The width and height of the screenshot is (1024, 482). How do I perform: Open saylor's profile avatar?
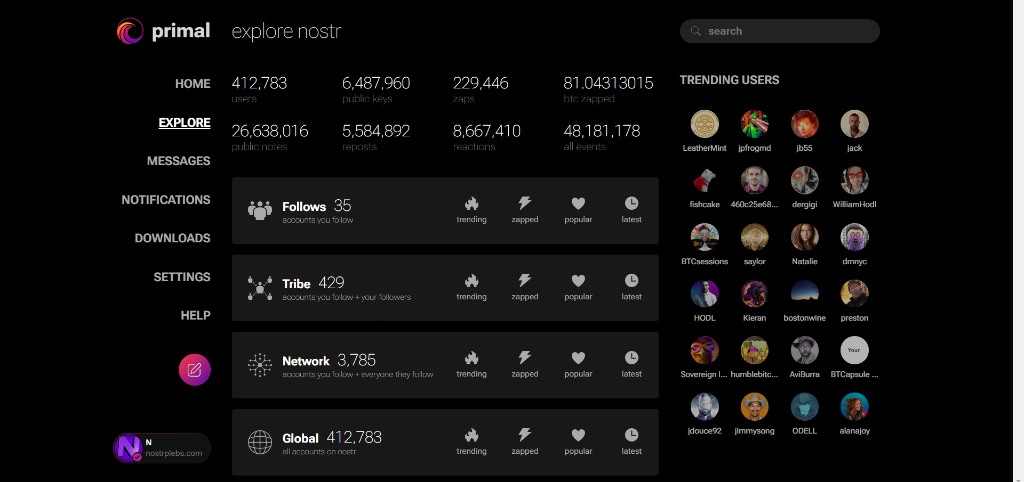(754, 237)
